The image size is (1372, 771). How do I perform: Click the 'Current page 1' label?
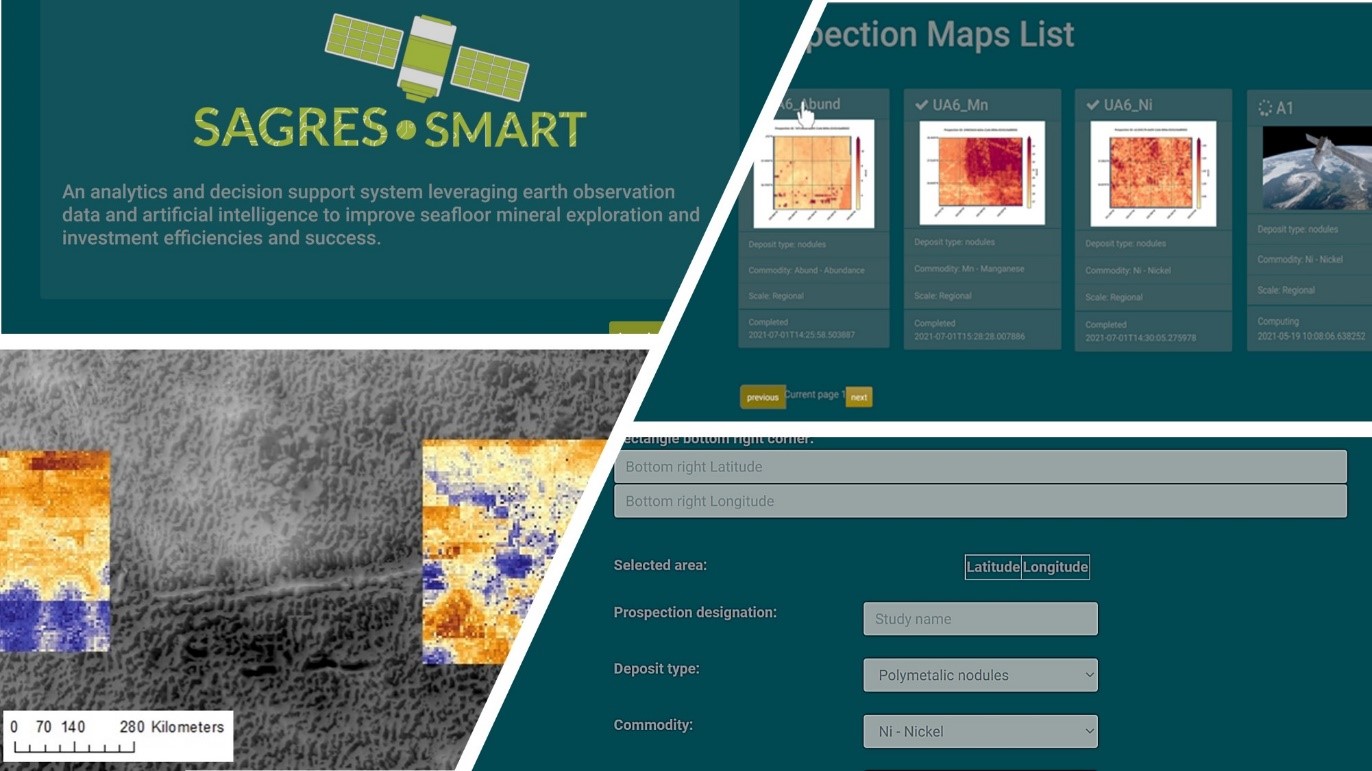tap(815, 395)
